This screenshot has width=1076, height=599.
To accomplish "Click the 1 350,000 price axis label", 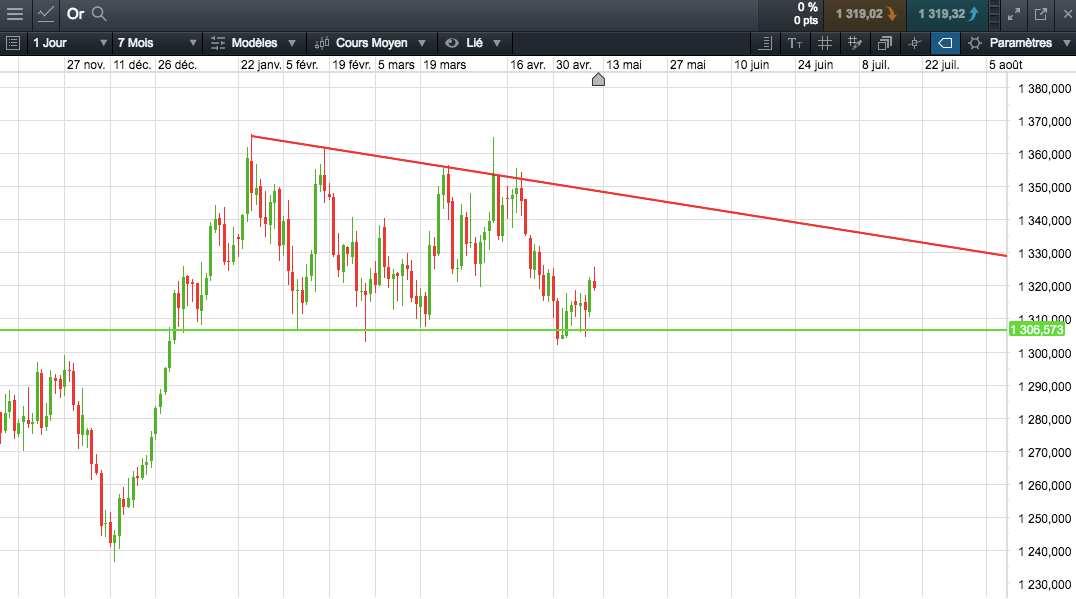I will tap(1044, 187).
